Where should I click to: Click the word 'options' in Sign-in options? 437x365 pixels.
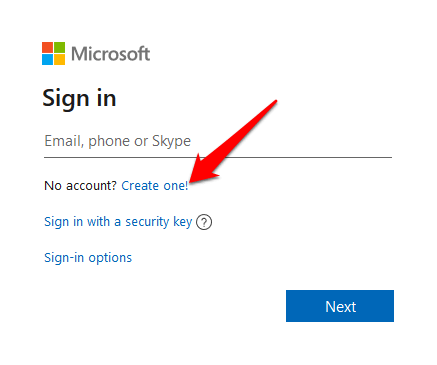tap(110, 258)
